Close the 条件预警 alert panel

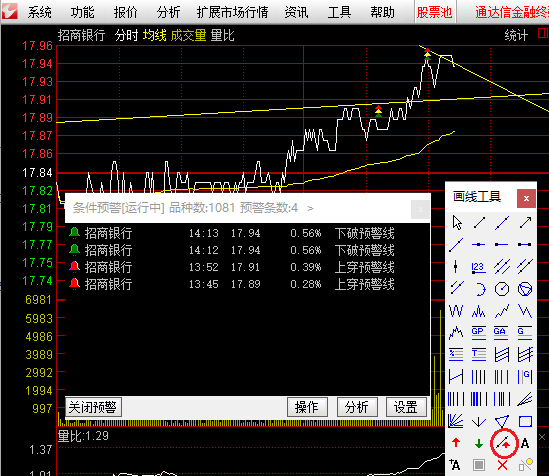coord(420,209)
